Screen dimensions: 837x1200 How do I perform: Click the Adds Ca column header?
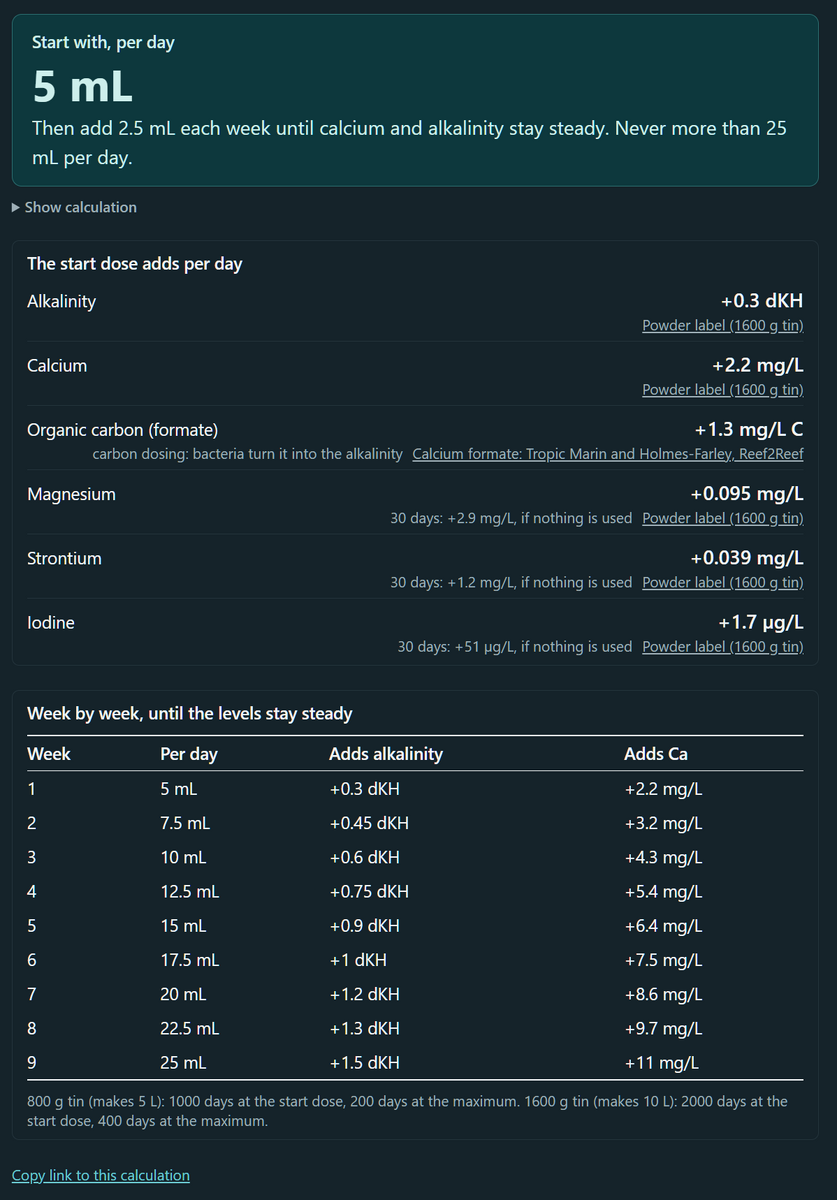click(656, 754)
